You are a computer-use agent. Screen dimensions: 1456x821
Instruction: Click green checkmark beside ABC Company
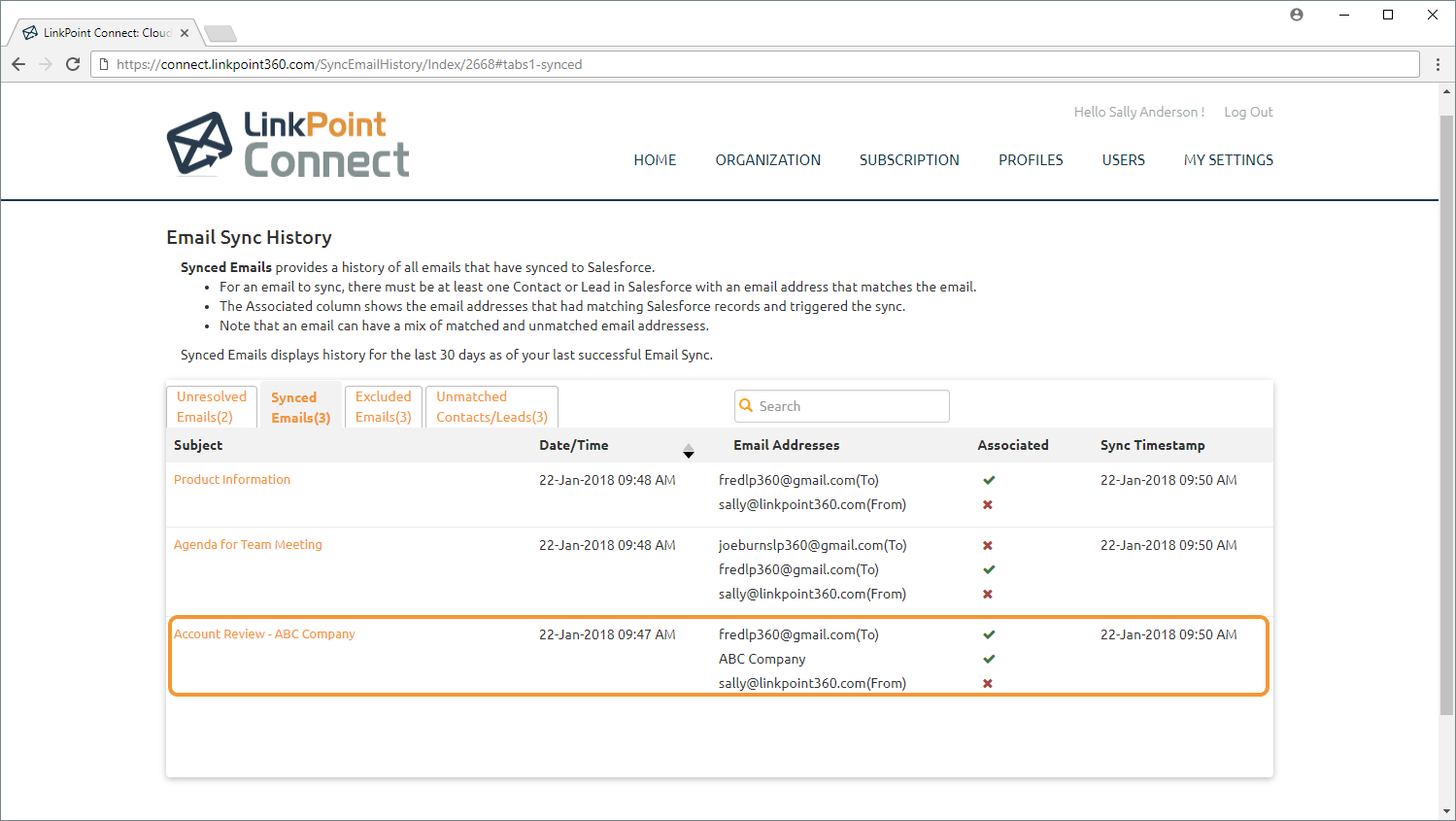989,659
